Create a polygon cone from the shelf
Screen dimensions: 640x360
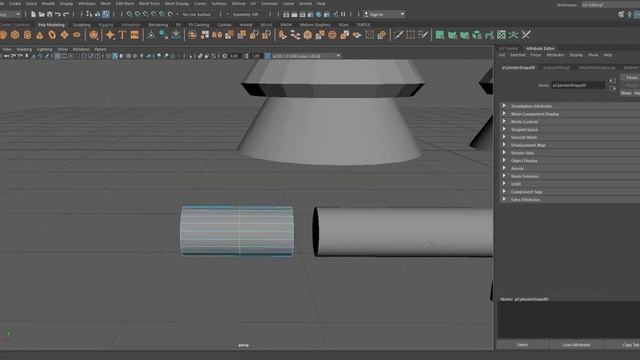[40, 35]
